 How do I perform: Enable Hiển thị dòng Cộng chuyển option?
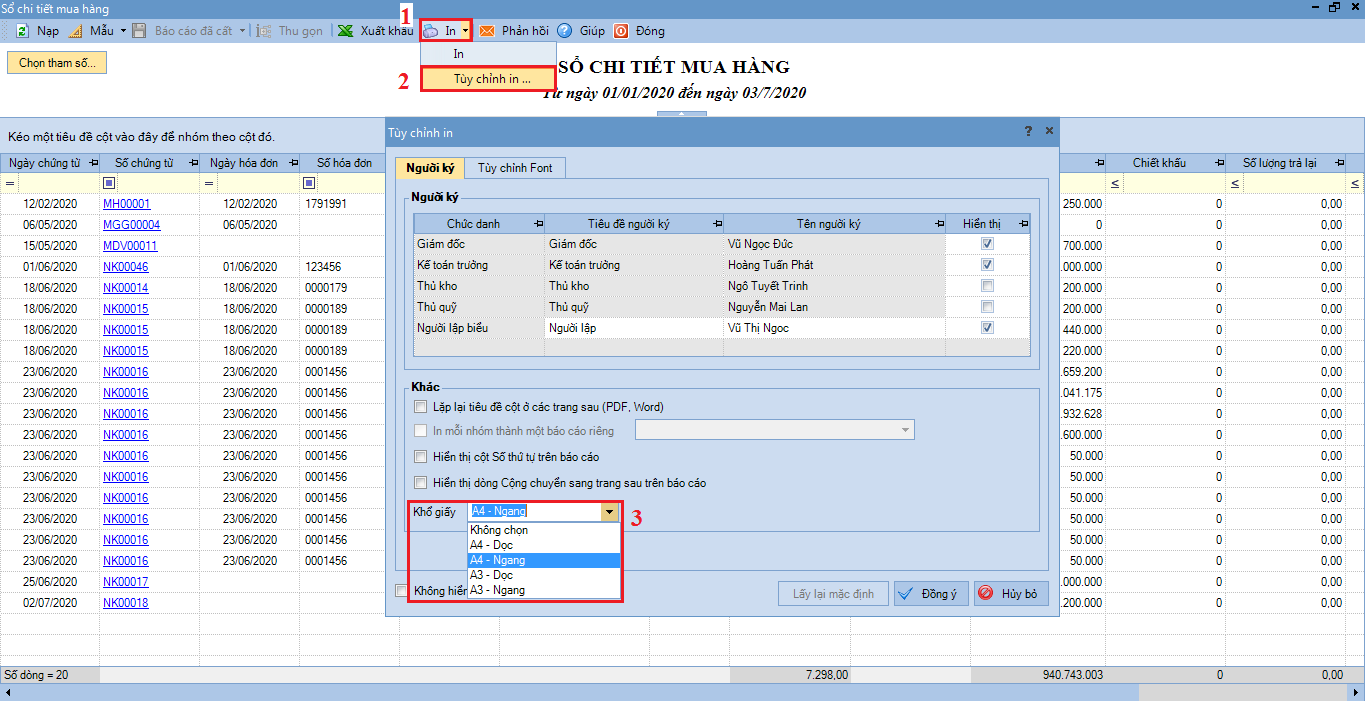point(420,483)
